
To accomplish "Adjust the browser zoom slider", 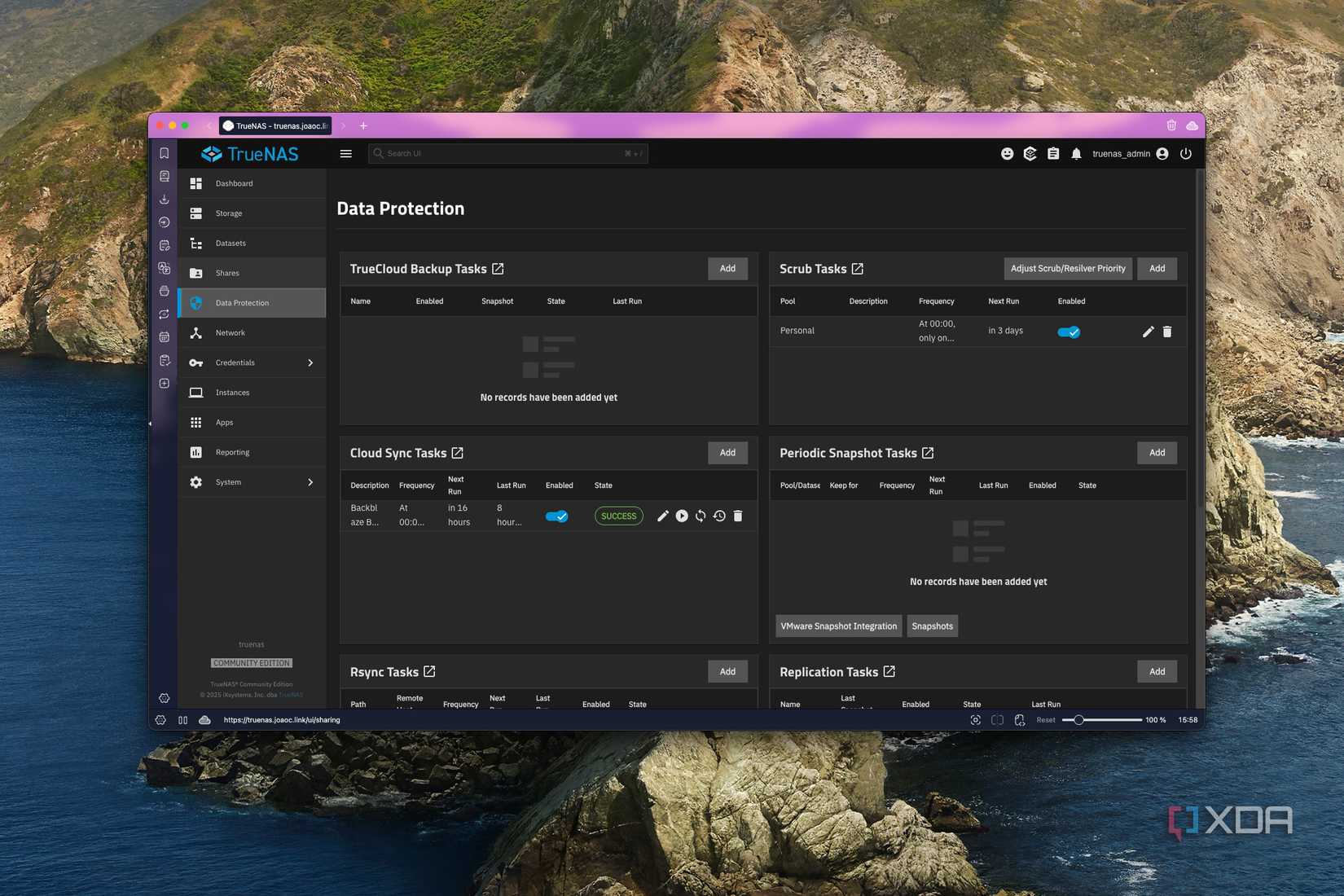I will [x=1078, y=720].
